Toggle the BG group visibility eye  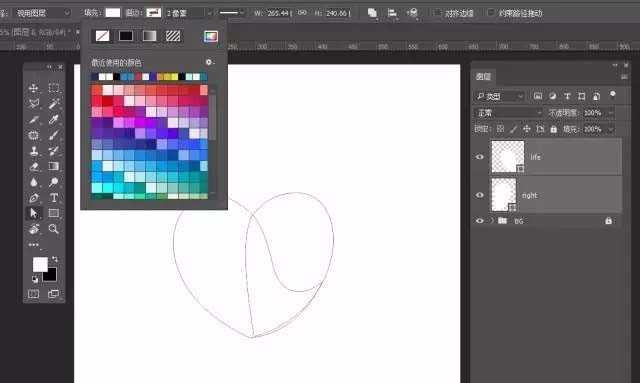coord(480,220)
